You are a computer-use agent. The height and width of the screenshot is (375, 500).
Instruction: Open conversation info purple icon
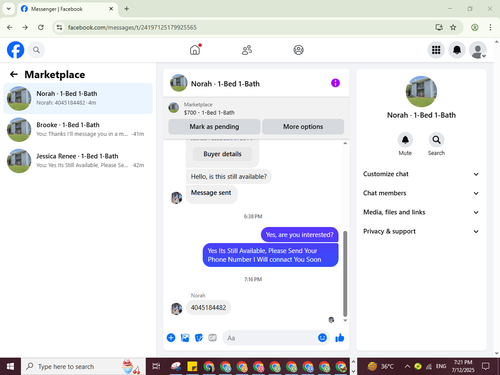click(x=335, y=83)
